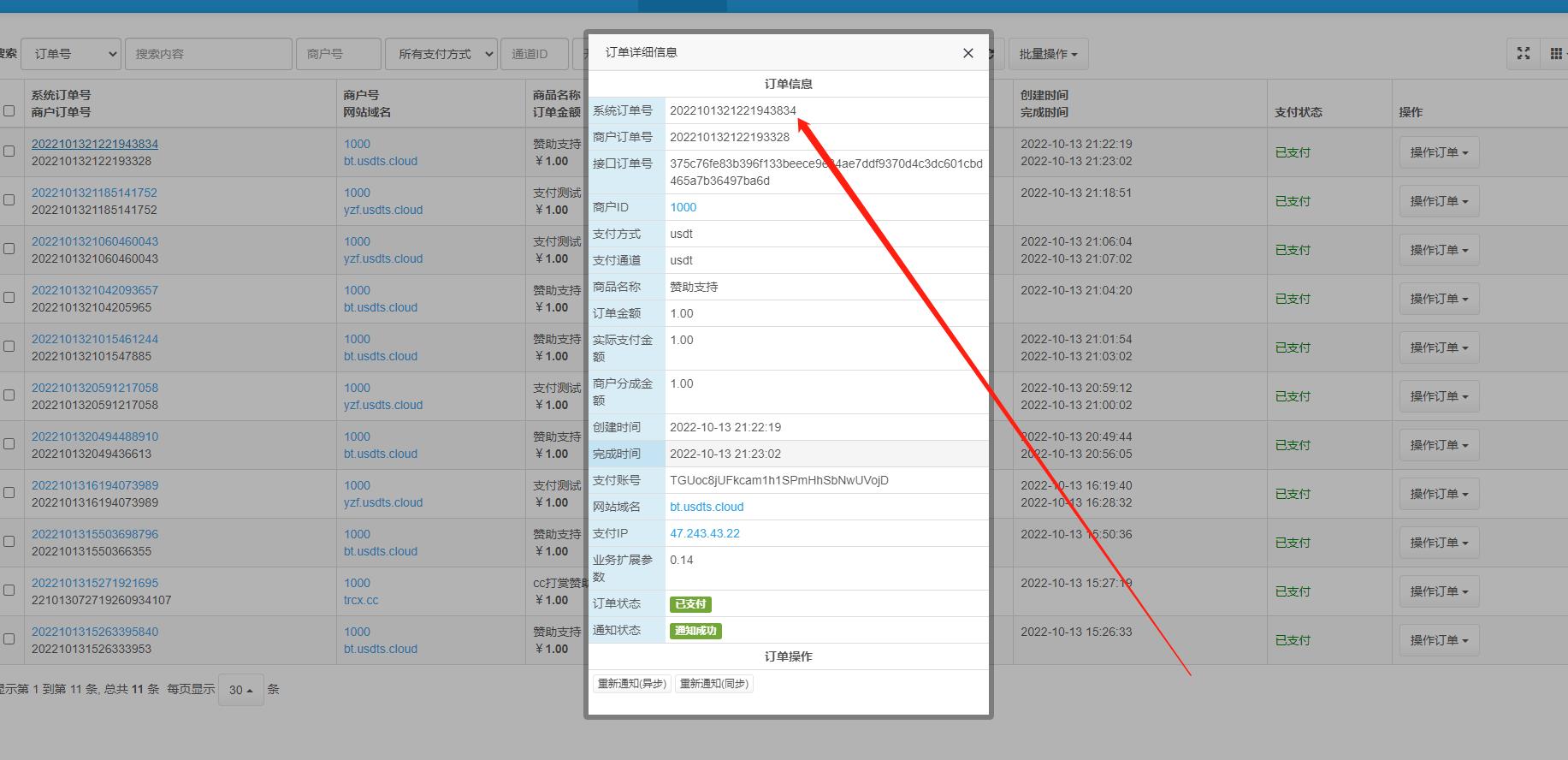The image size is (1568, 760).
Task: Open 操作订单 for the 21:04:20 order
Action: [x=1439, y=299]
